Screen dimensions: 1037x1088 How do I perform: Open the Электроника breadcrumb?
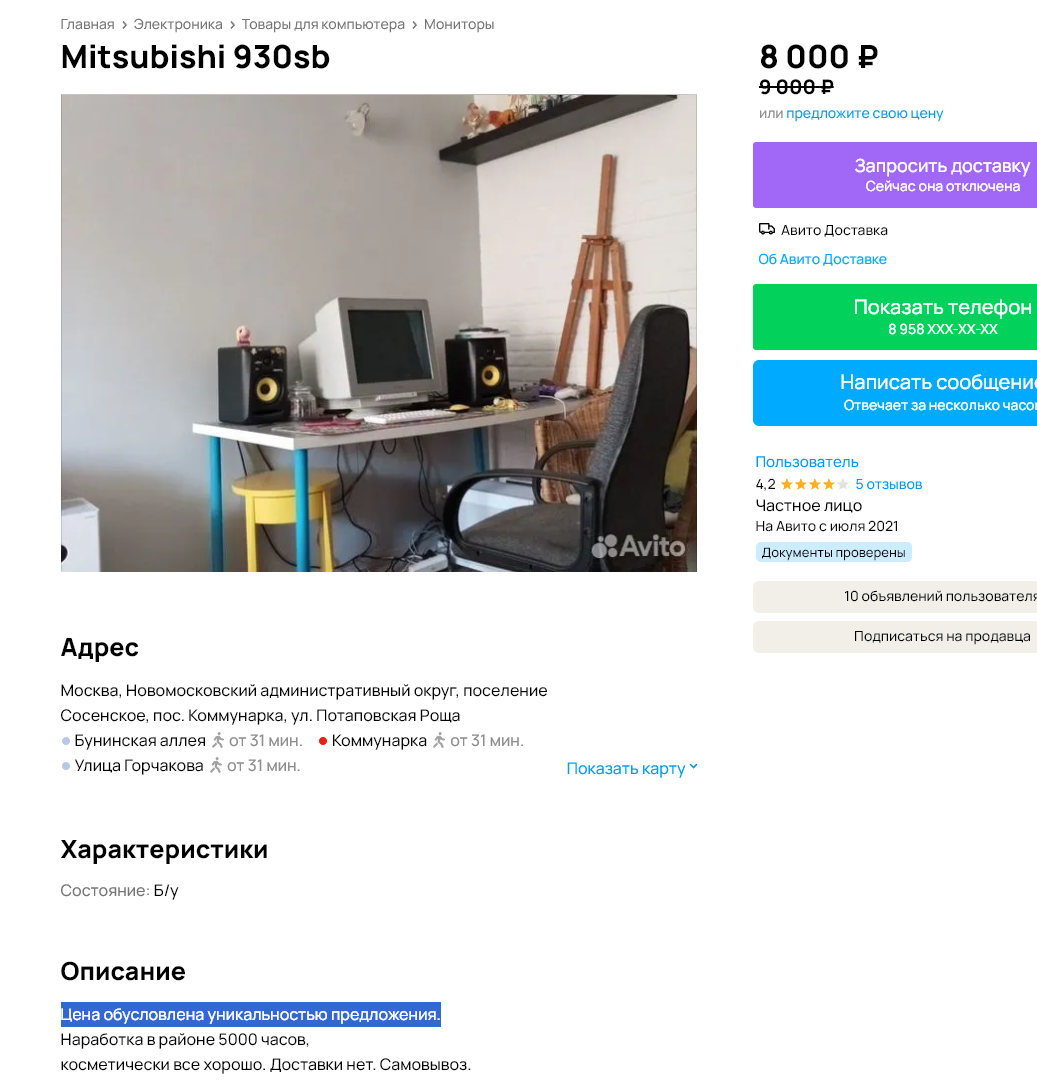pos(178,24)
